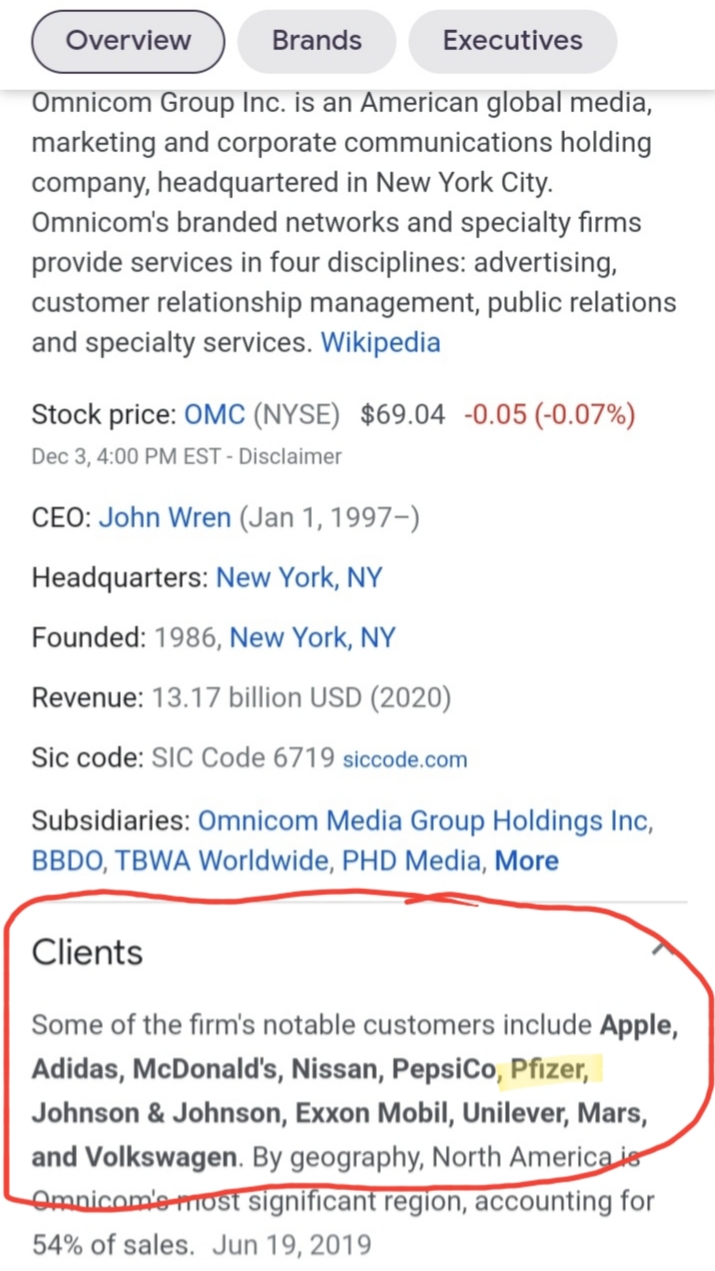Open Omnicom Media Group Holdings Inc subsidiary
The image size is (715, 1271).
coord(424,821)
